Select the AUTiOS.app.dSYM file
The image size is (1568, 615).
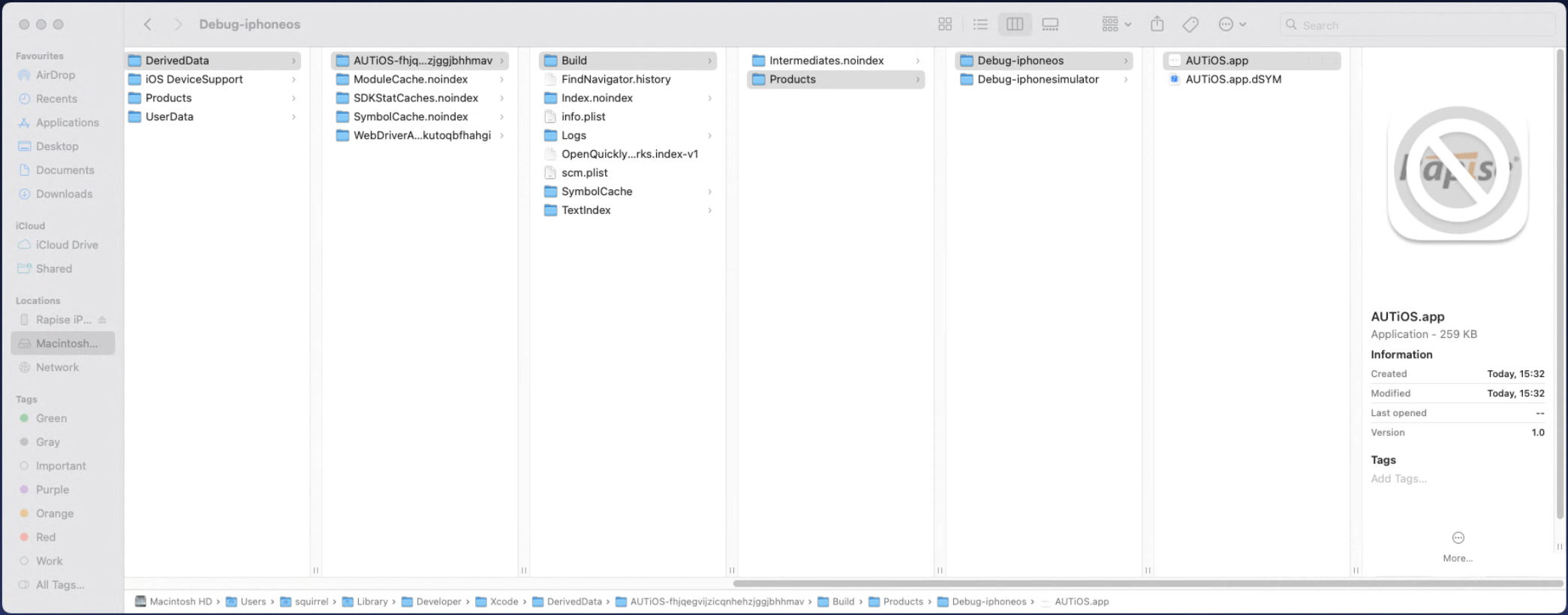coord(1232,80)
